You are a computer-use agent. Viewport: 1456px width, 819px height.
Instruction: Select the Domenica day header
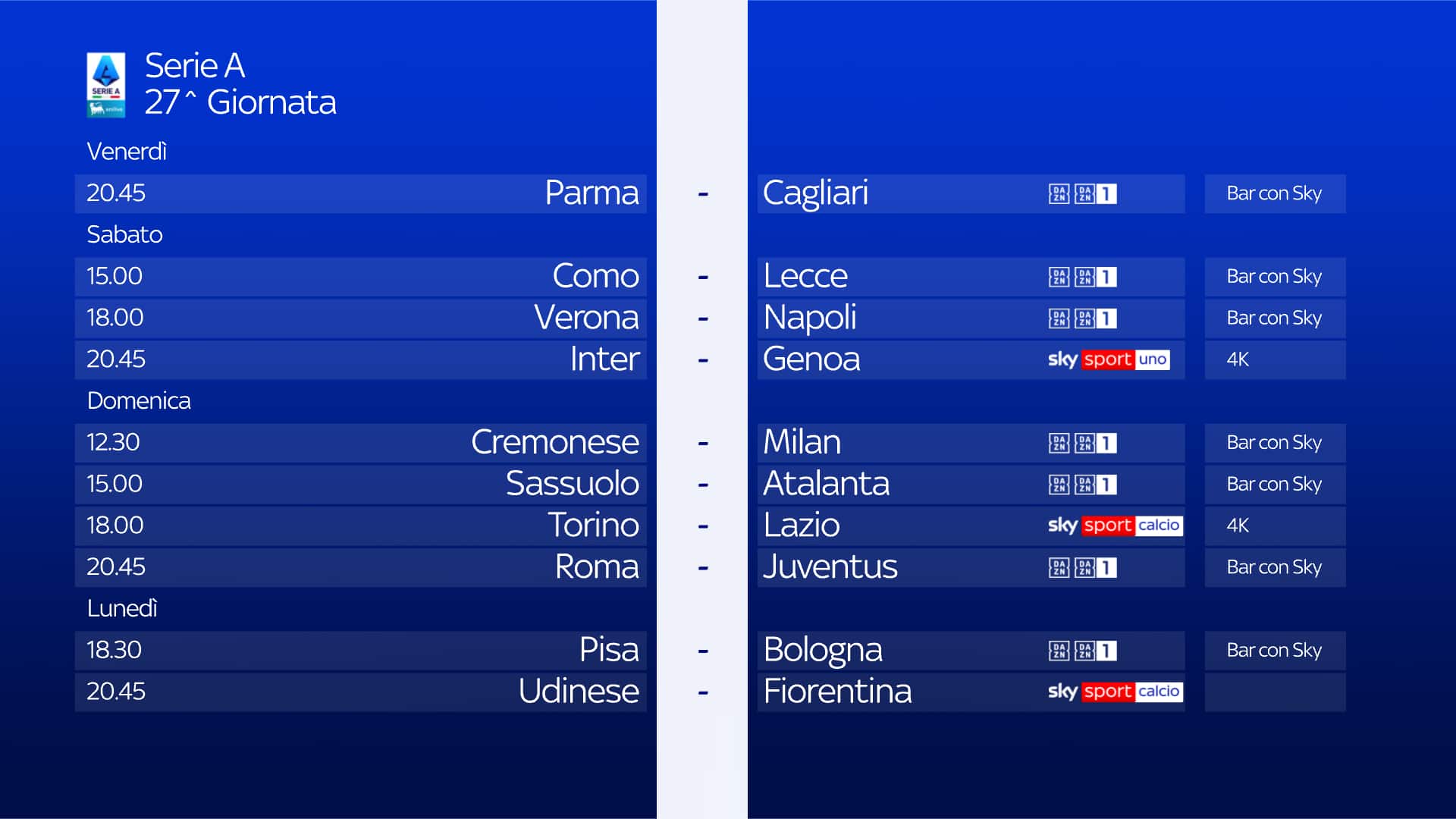tap(139, 400)
